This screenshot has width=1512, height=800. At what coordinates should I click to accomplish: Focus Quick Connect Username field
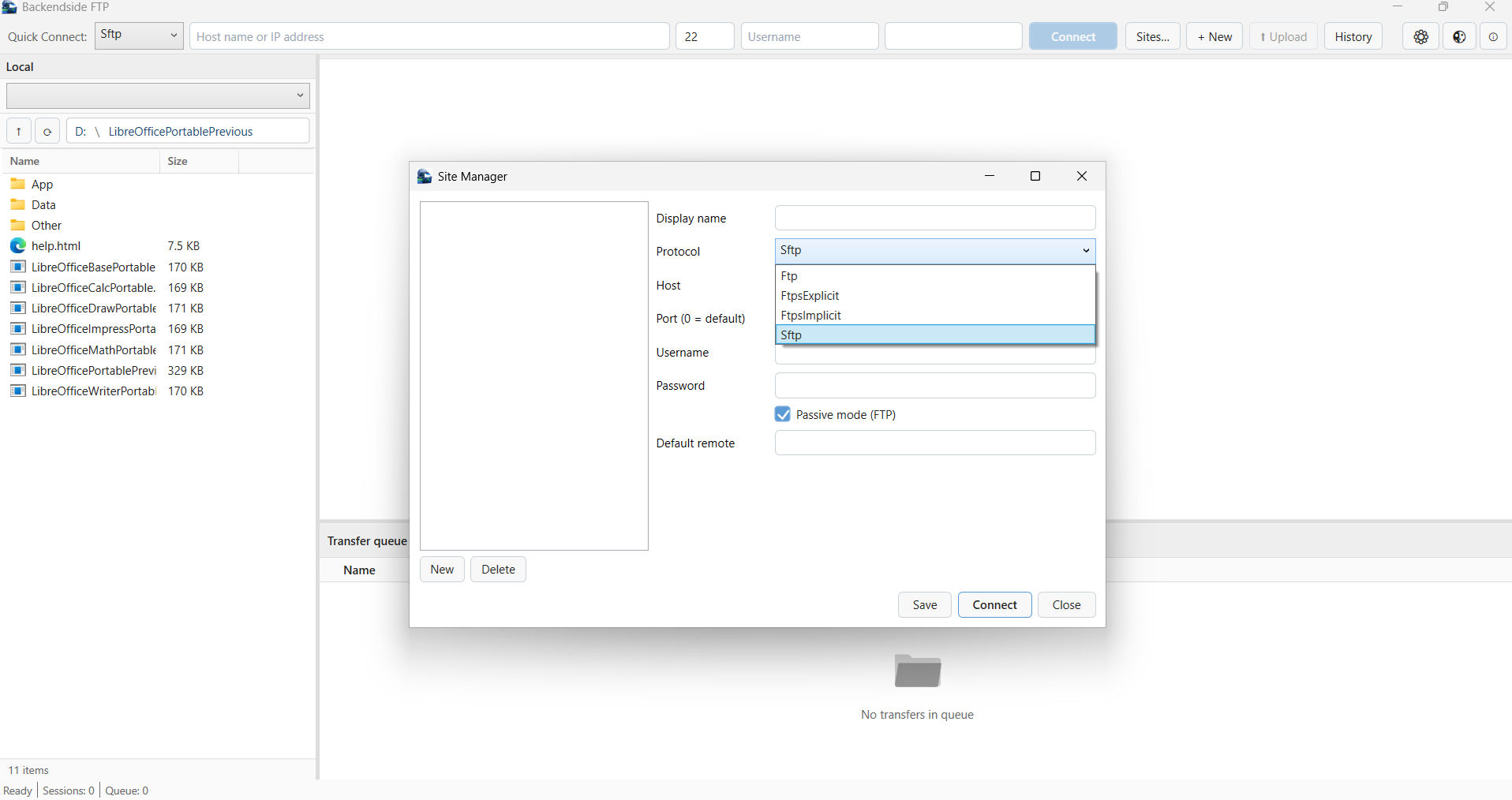pos(810,36)
